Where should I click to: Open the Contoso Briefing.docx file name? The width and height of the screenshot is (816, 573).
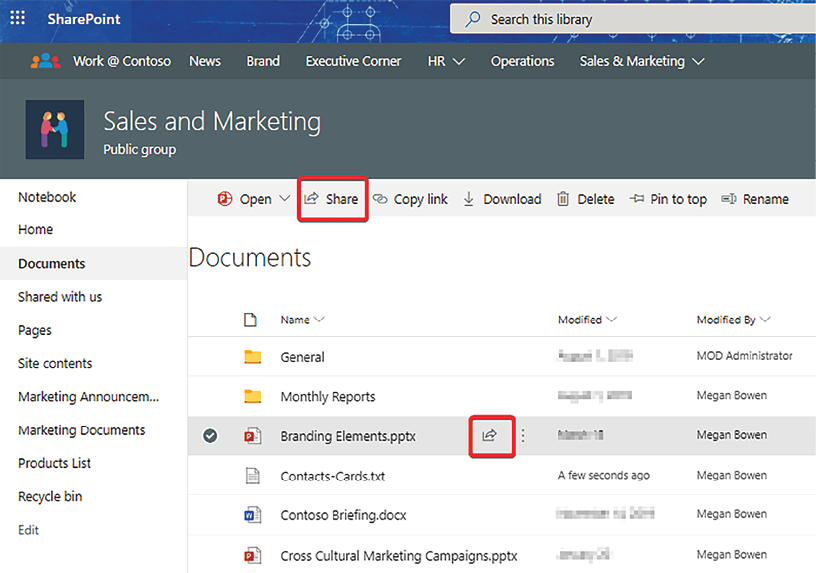pos(343,515)
